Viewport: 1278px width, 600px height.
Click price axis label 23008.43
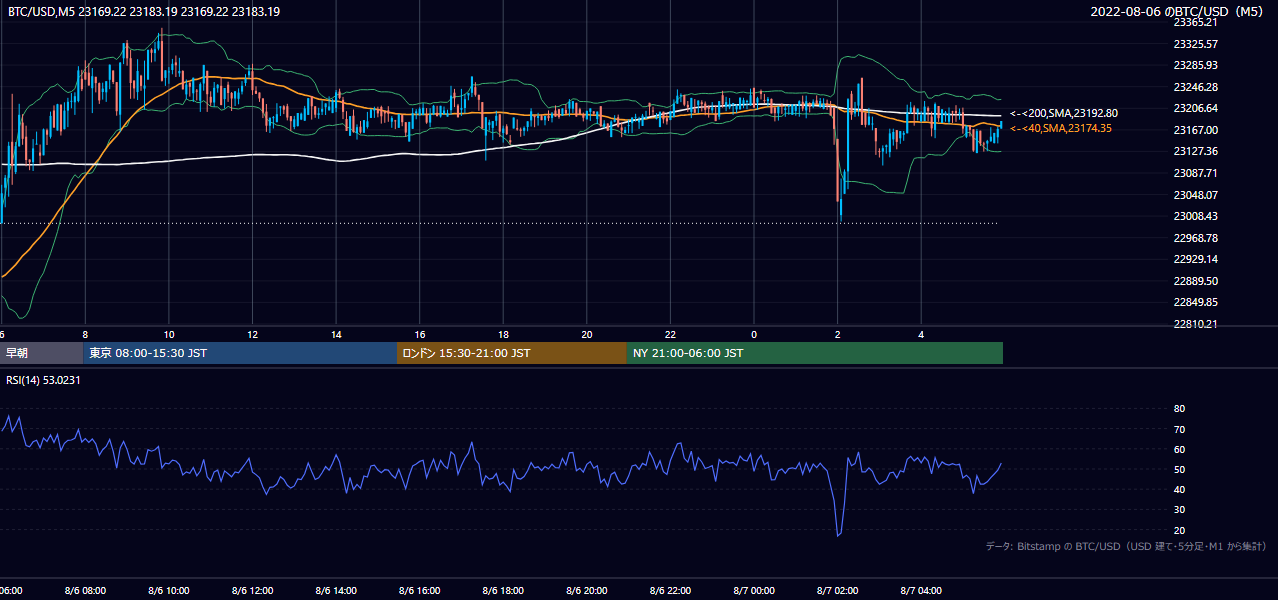pyautogui.click(x=1195, y=216)
